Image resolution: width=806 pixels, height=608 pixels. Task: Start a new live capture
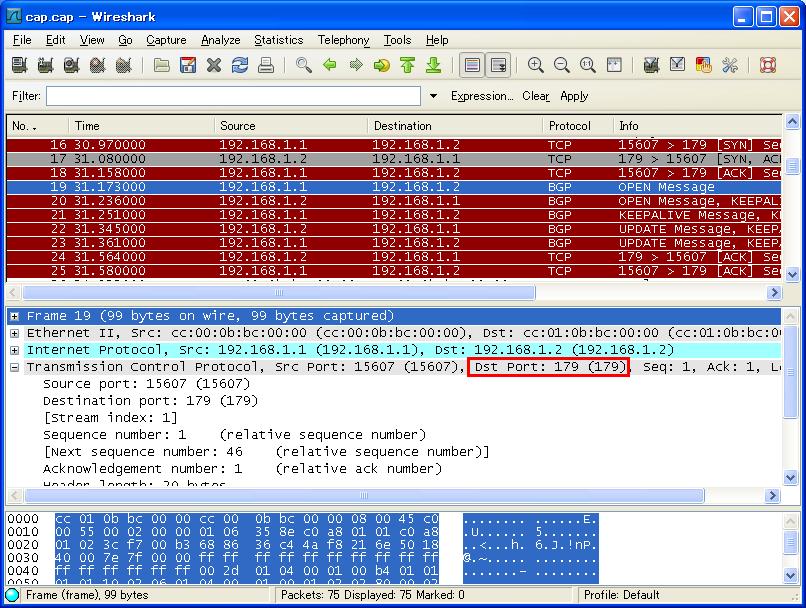pyautogui.click(x=71, y=65)
